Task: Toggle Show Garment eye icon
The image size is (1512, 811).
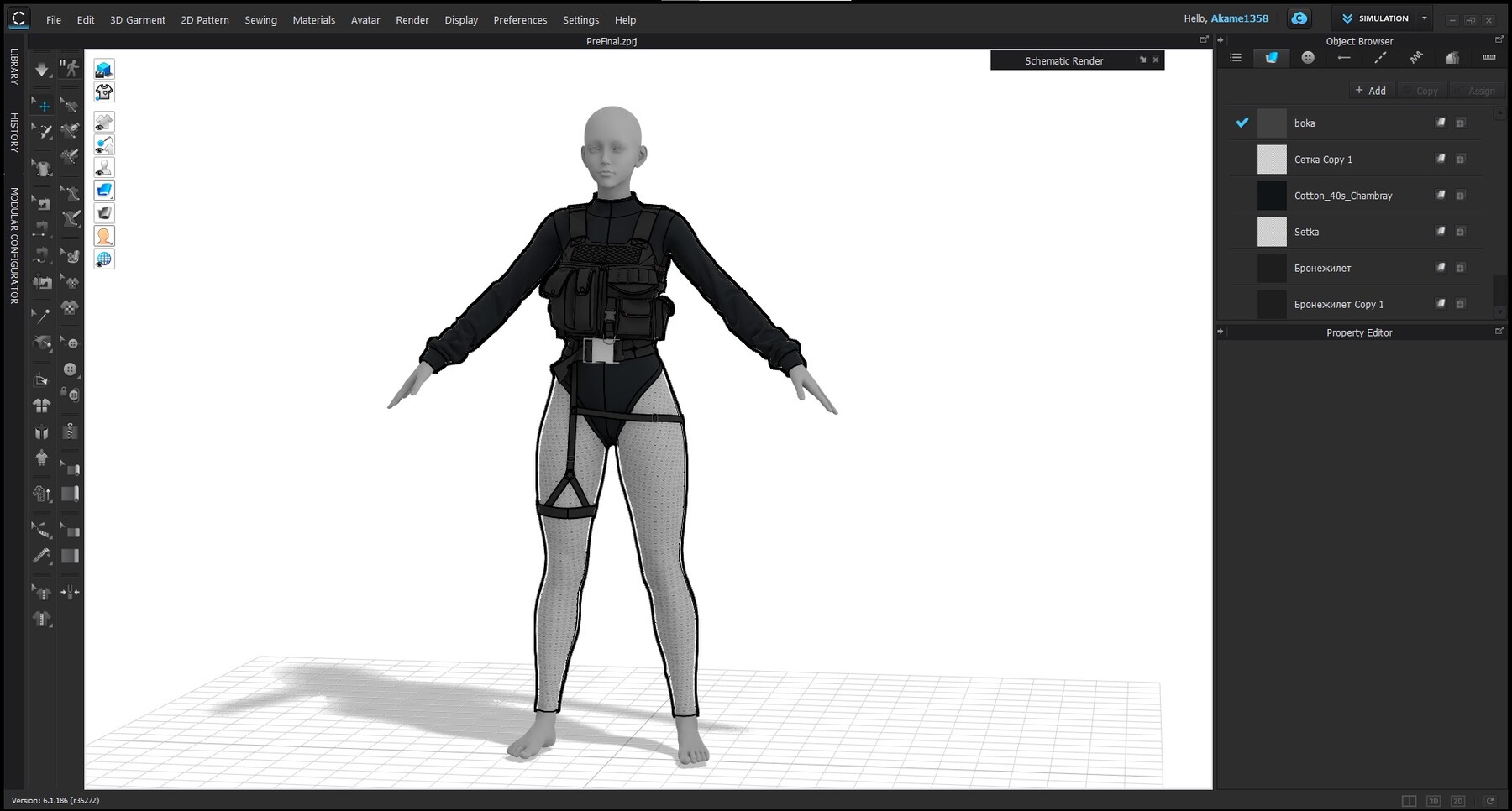Action: 104,122
